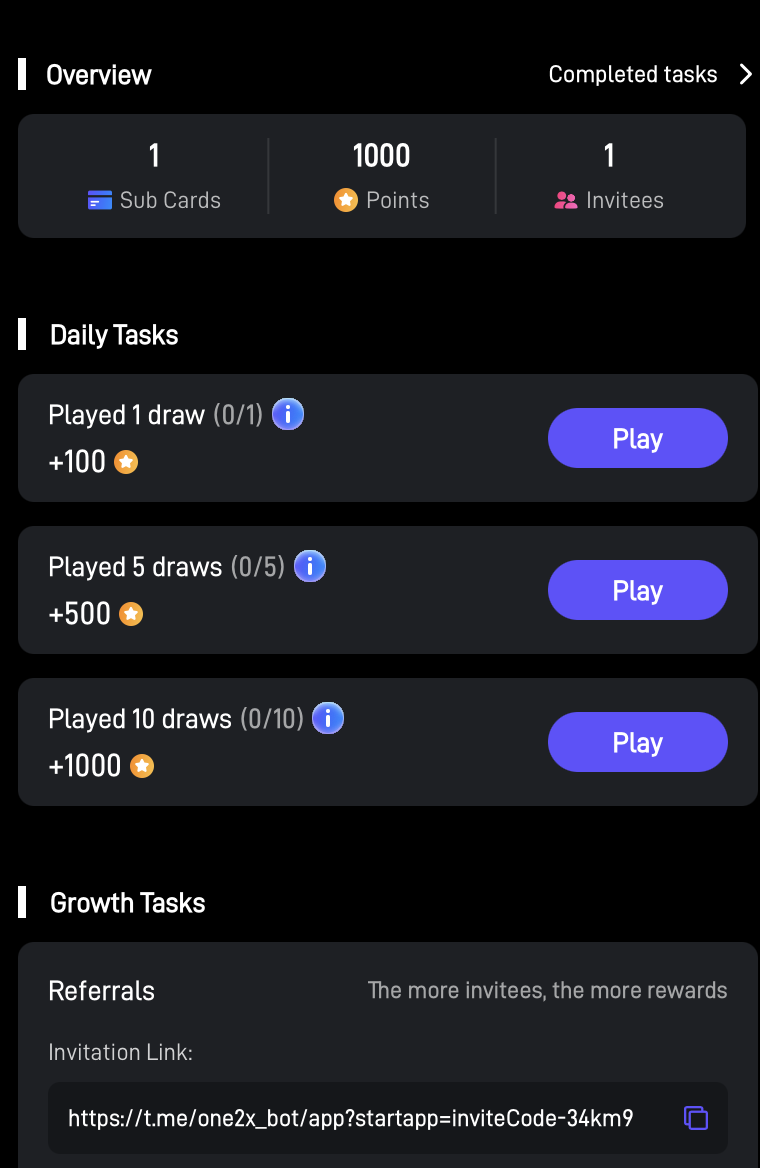The width and height of the screenshot is (760, 1168).
Task: Click the info icon beside Played 1 draw
Action: coord(288,414)
